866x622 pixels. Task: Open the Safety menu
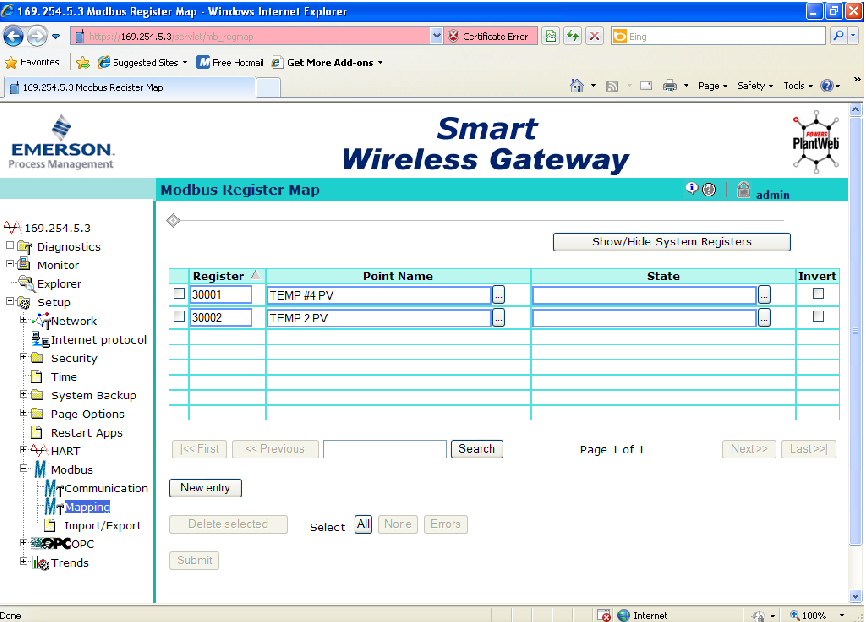point(755,86)
